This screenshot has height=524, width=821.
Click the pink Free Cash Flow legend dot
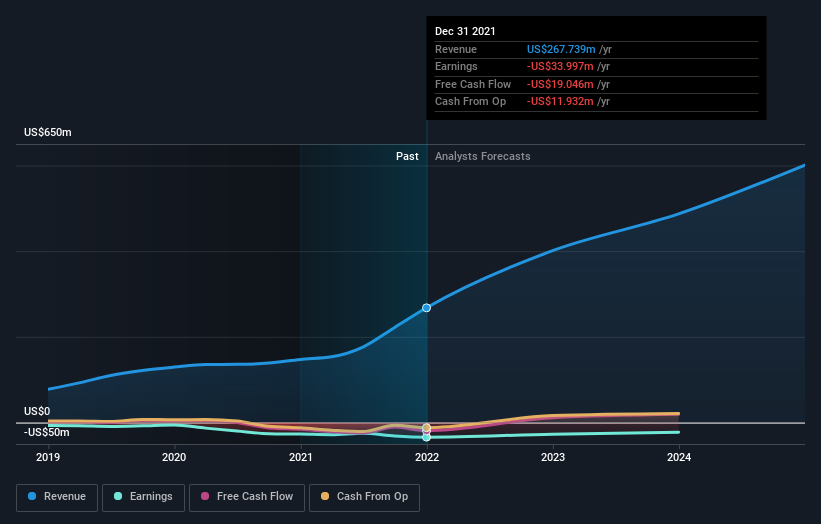205,496
